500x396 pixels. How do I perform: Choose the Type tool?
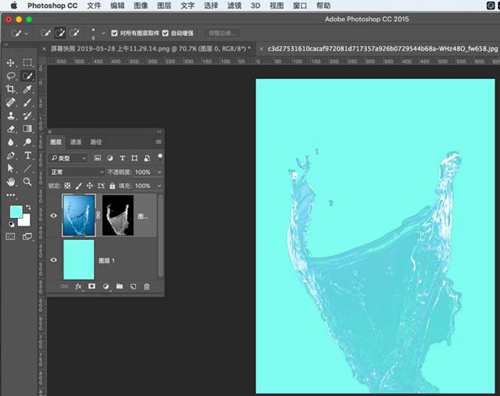pos(28,155)
